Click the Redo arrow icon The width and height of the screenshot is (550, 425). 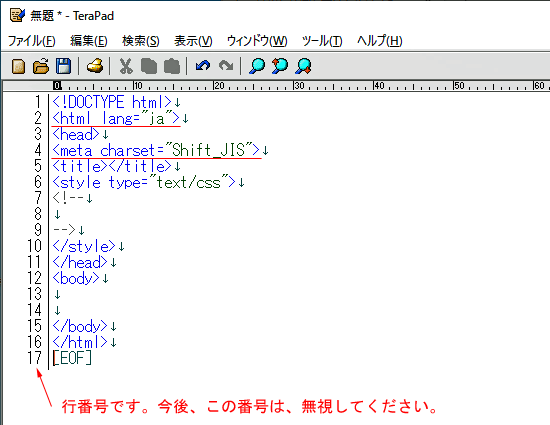click(x=226, y=66)
